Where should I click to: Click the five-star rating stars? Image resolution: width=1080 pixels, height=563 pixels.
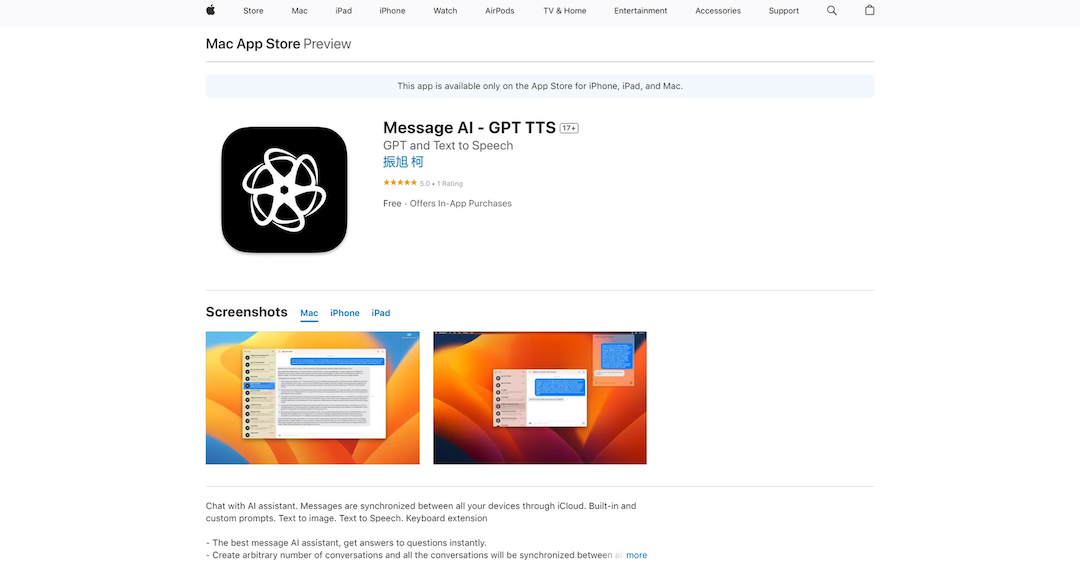tap(400, 183)
